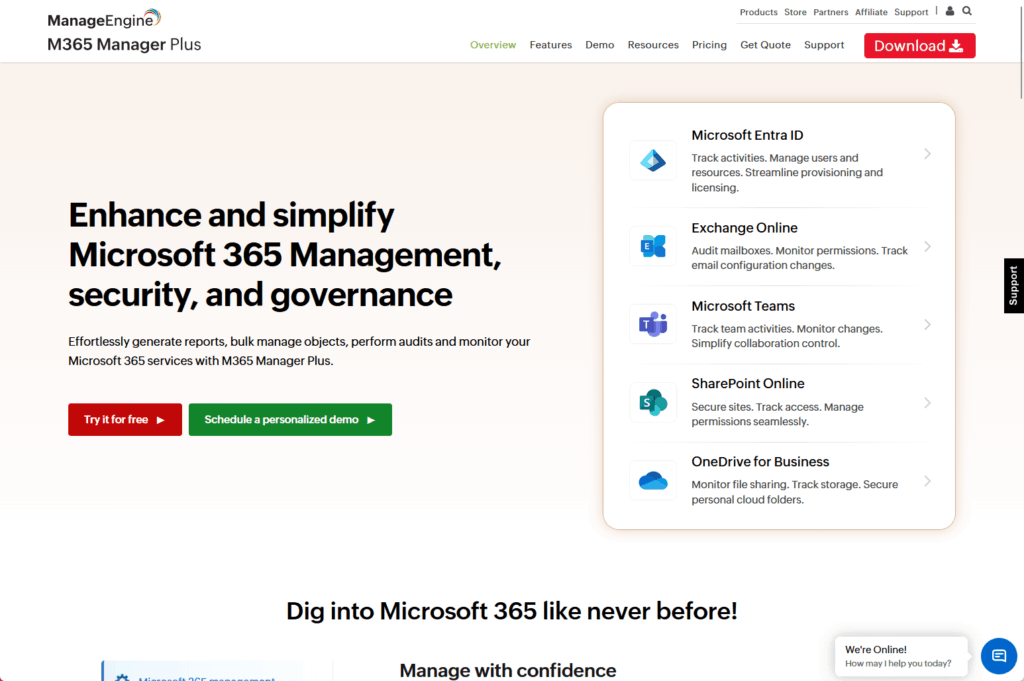Open the Store link
This screenshot has width=1024, height=681.
click(795, 12)
